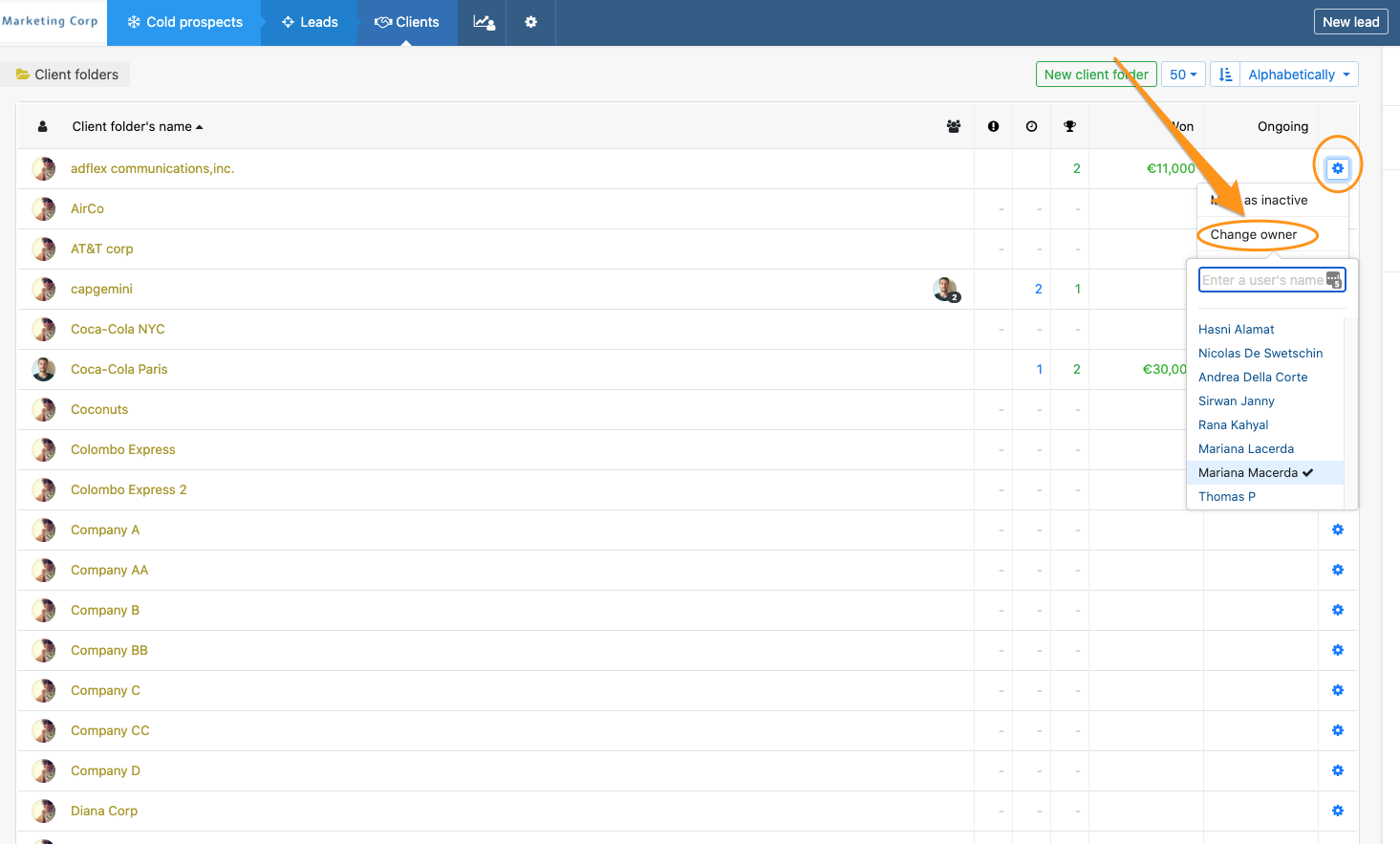Switch to the Leads tab
Screen dimensions: 1400x844
point(309,21)
